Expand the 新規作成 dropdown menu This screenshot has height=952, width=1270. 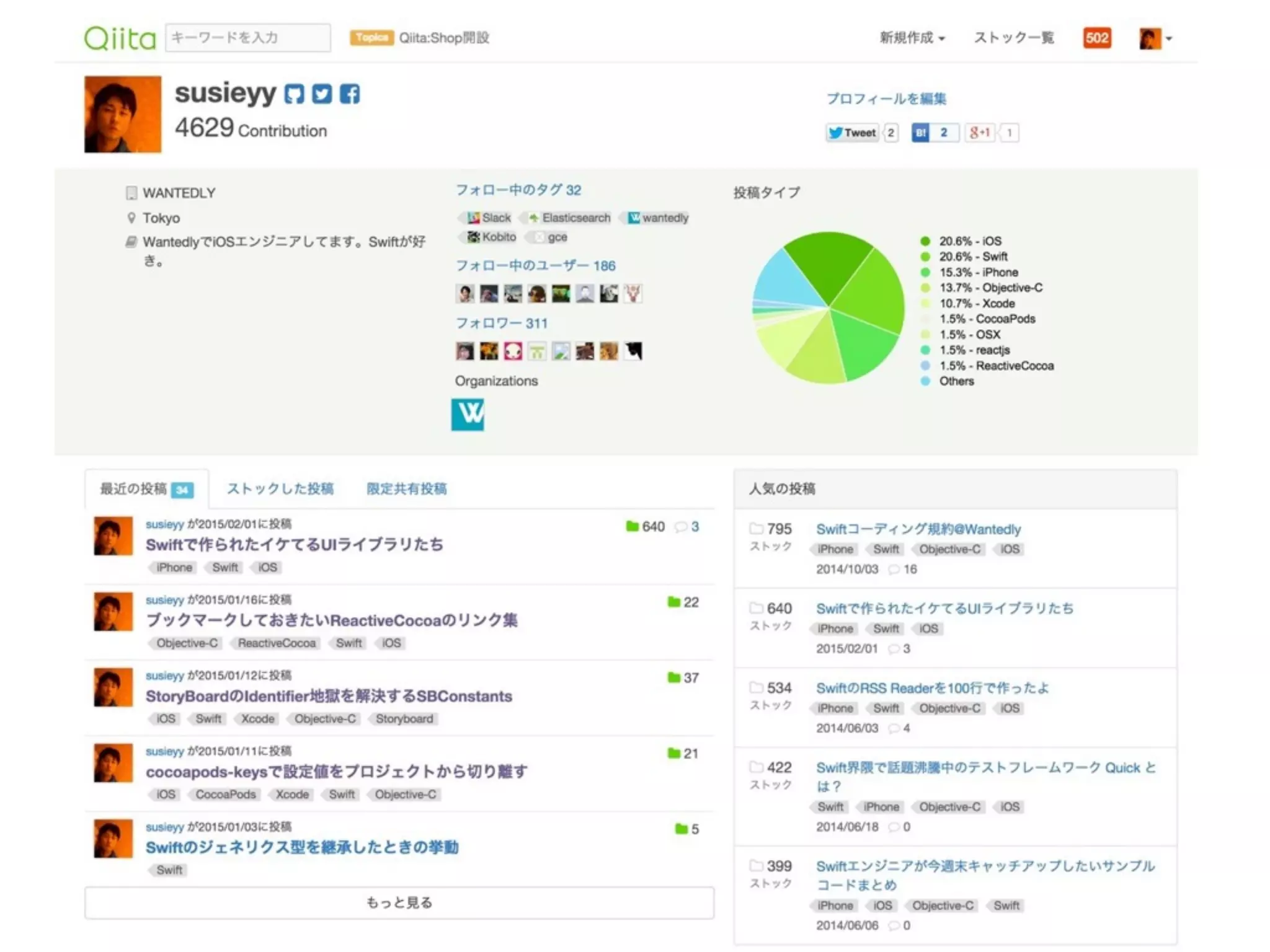click(x=912, y=38)
